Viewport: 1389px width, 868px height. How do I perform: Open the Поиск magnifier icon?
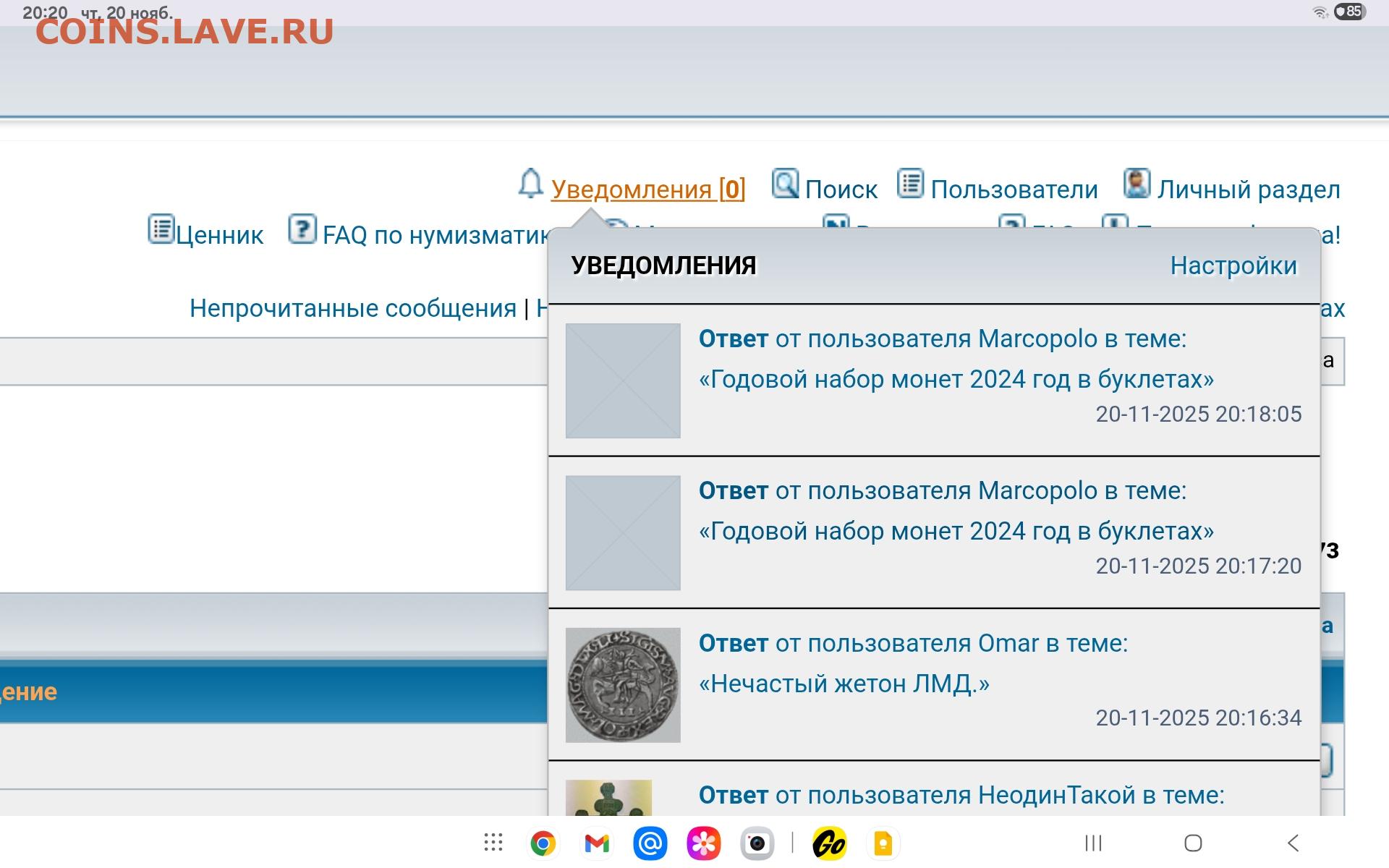pyautogui.click(x=785, y=184)
